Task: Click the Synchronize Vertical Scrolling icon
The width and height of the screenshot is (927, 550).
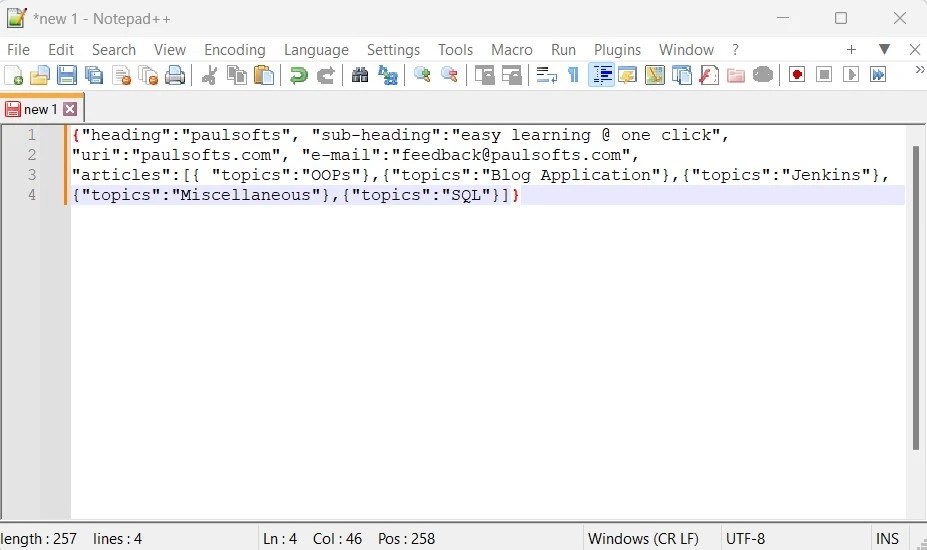Action: 484,75
